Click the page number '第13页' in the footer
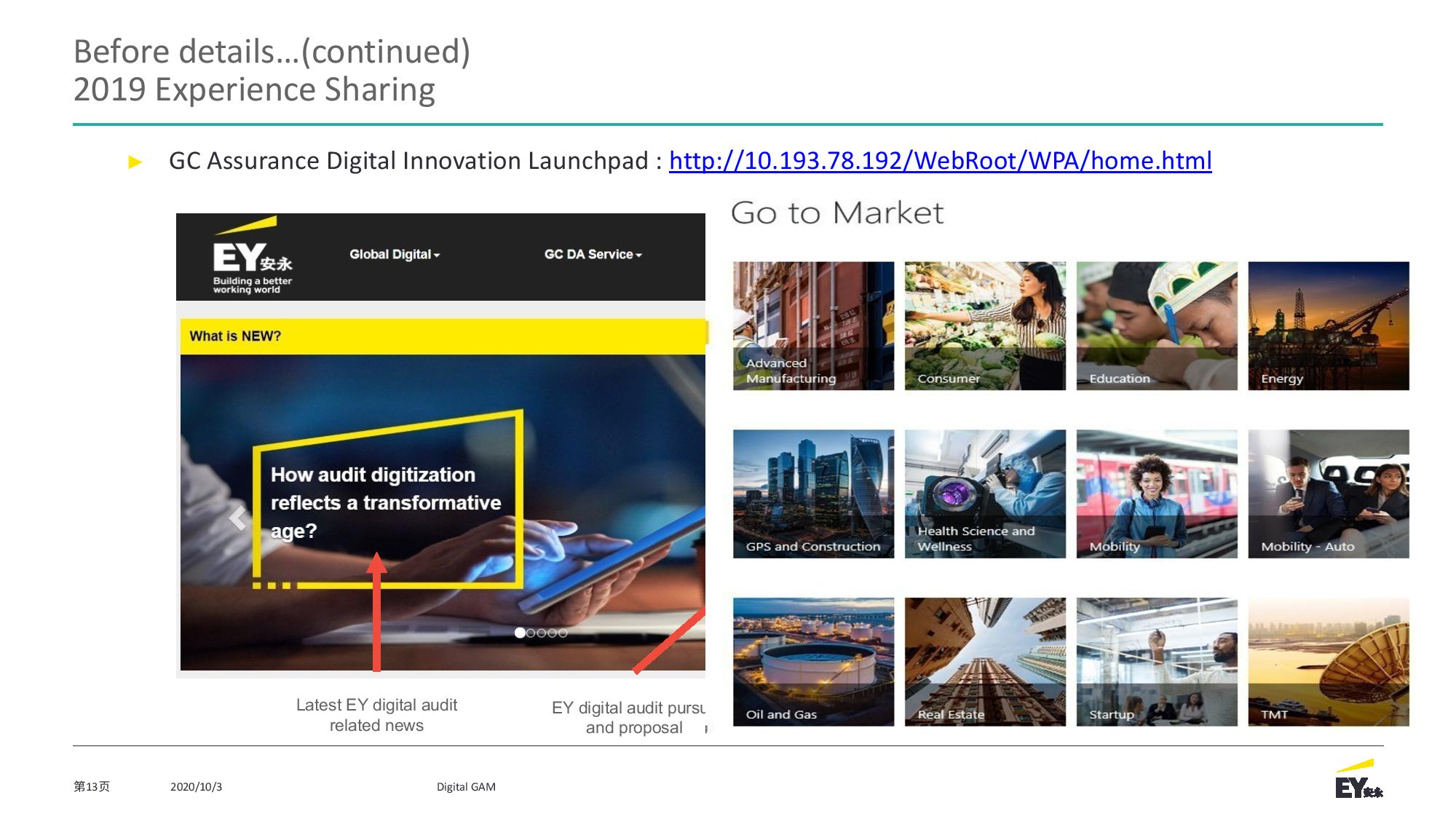This screenshot has height=819, width=1456. 92,786
